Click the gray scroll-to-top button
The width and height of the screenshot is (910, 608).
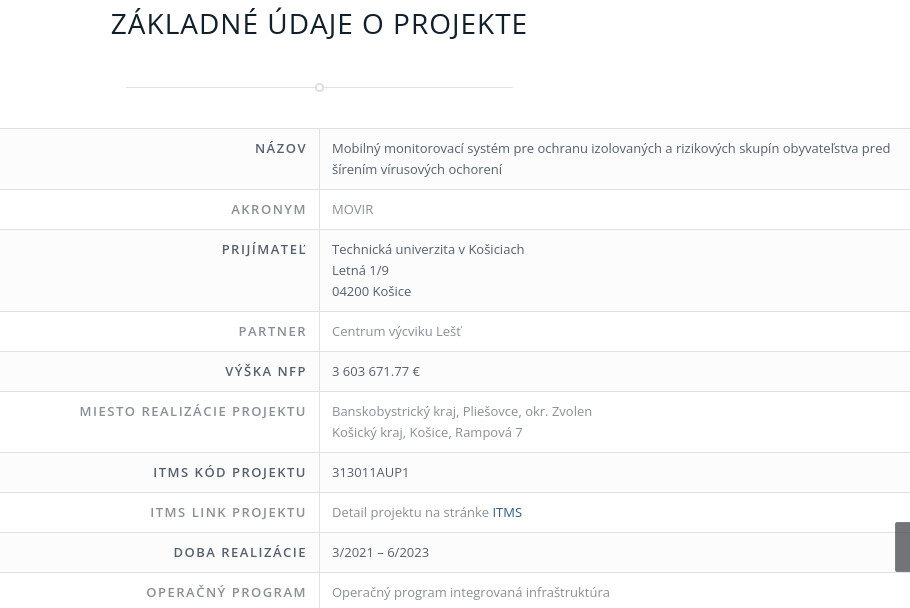pos(902,546)
